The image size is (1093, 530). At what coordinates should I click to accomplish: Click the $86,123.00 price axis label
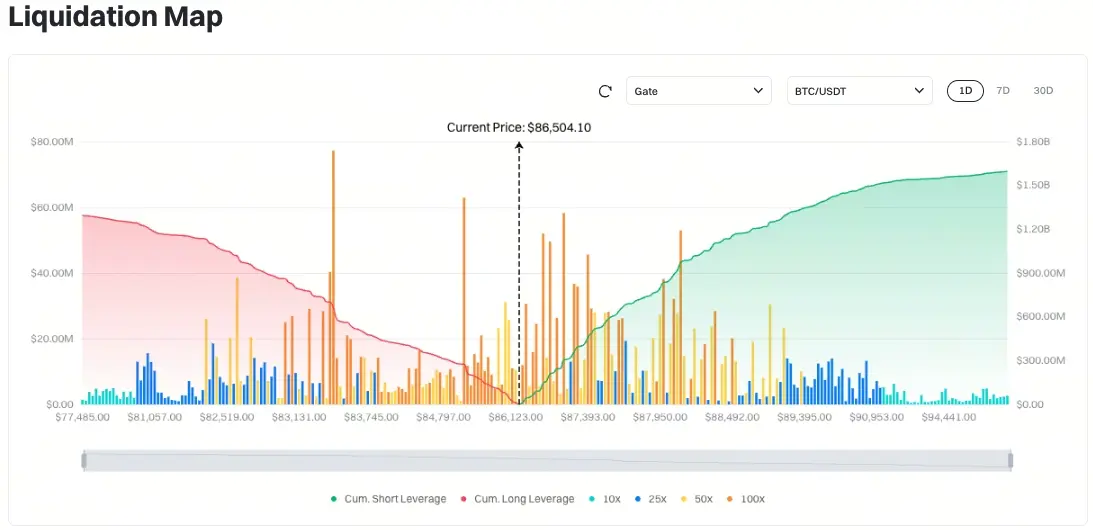pos(515,417)
